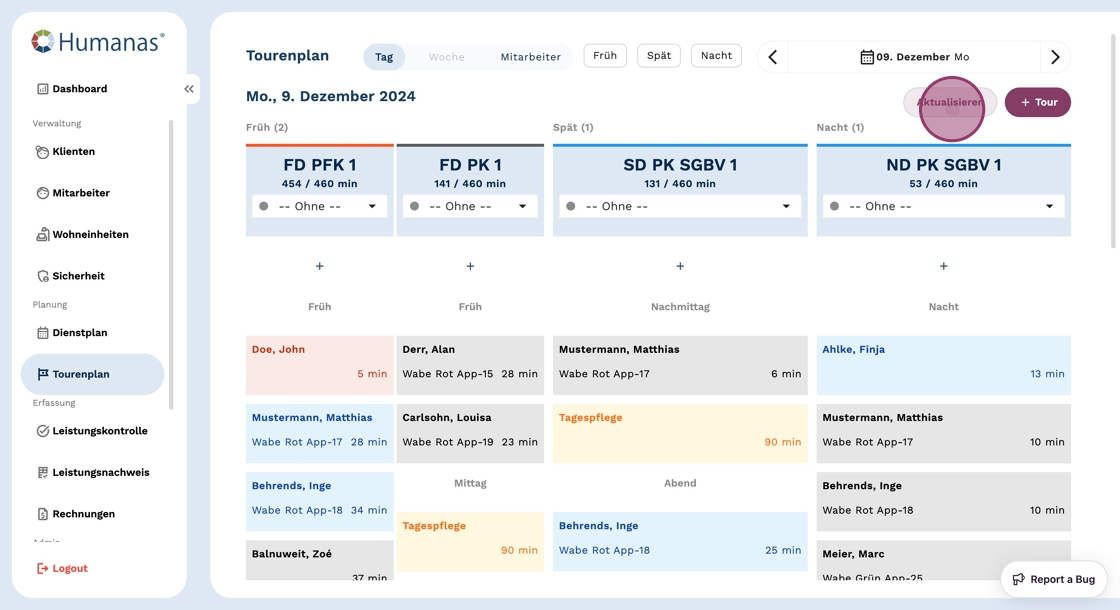This screenshot has width=1120, height=610.
Task: Open Behrends, Inge 25 min card
Action: (x=680, y=541)
